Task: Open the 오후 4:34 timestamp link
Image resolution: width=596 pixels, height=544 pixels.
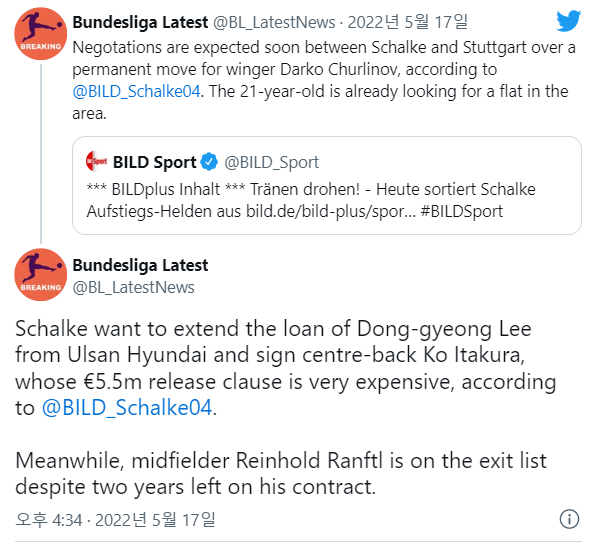Action: tap(115, 520)
